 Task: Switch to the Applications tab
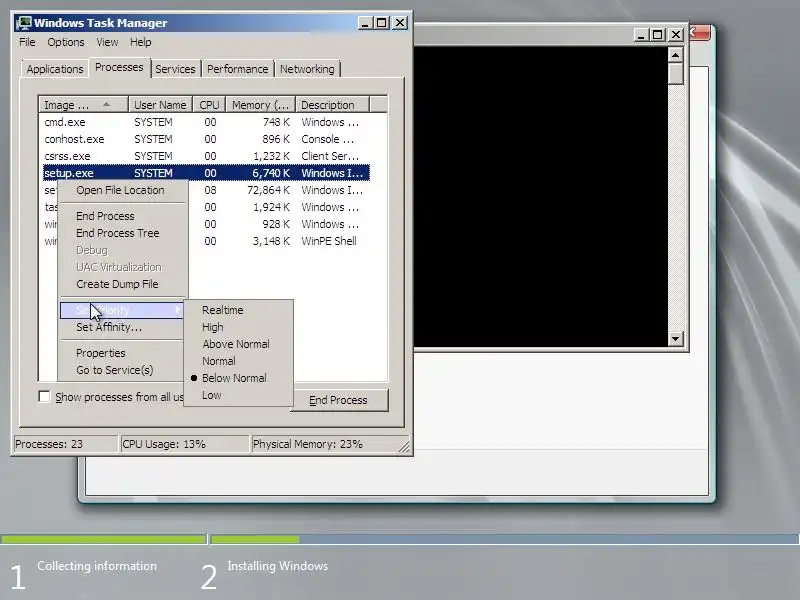click(x=55, y=69)
